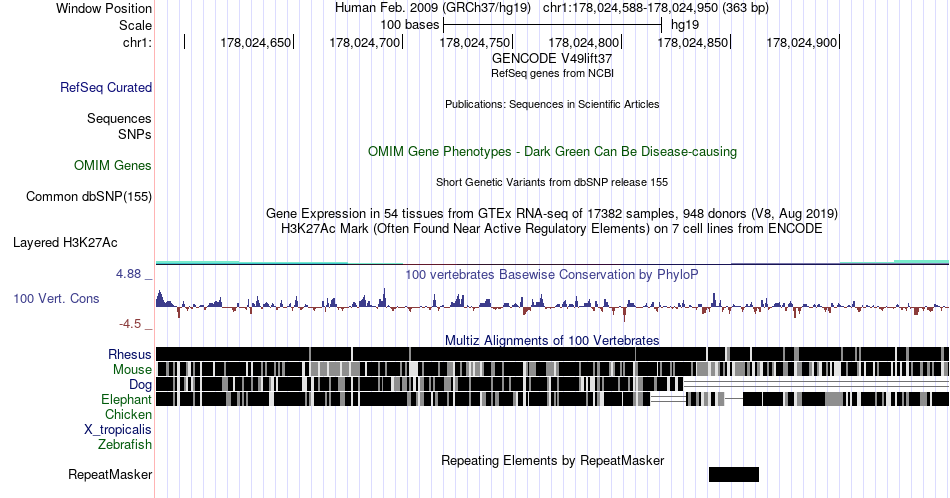The height and width of the screenshot is (498, 950).
Task: Select the Dog alignment row label
Action: (x=141, y=385)
